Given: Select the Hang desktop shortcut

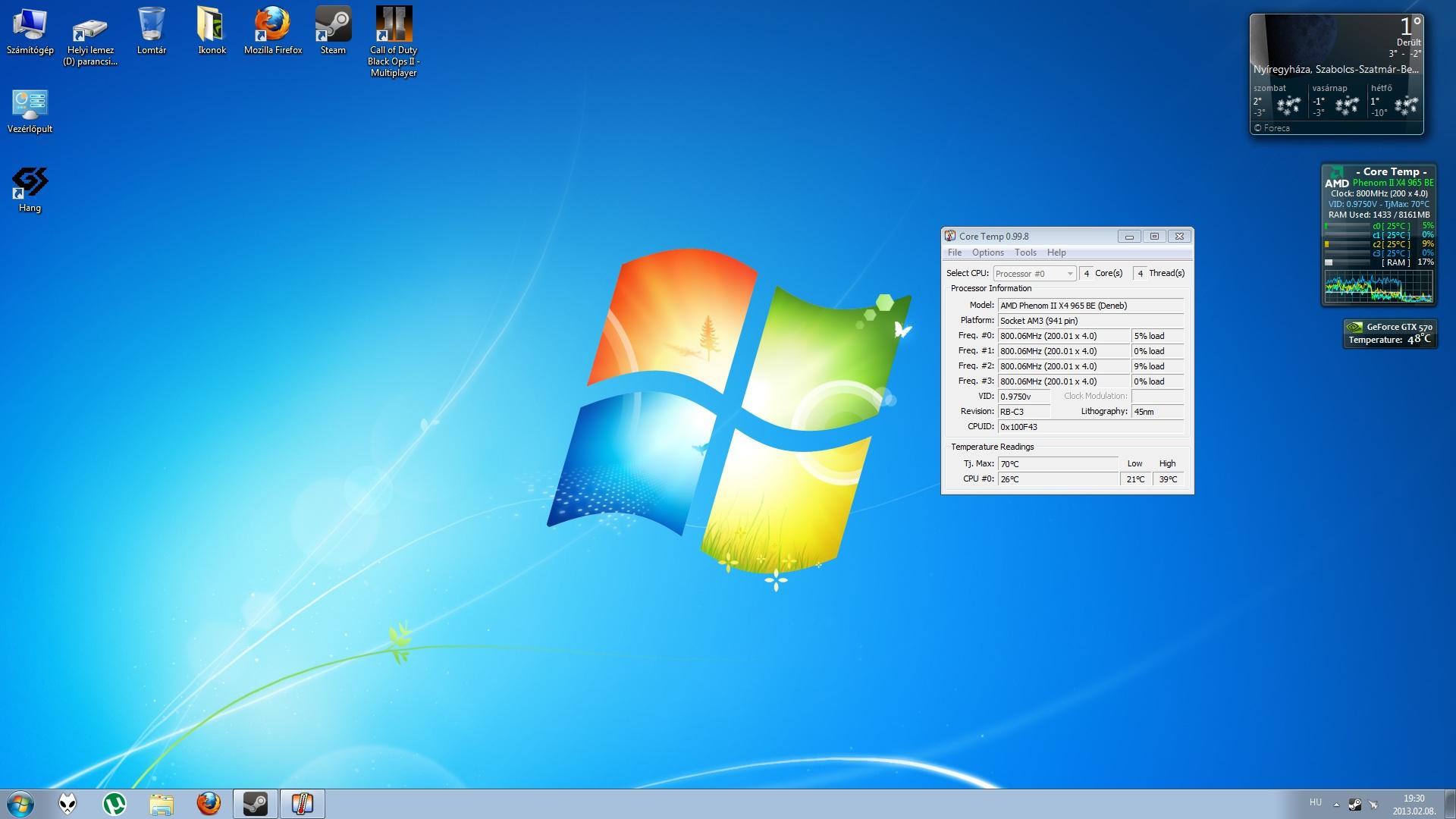Looking at the screenshot, I should pyautogui.click(x=30, y=190).
